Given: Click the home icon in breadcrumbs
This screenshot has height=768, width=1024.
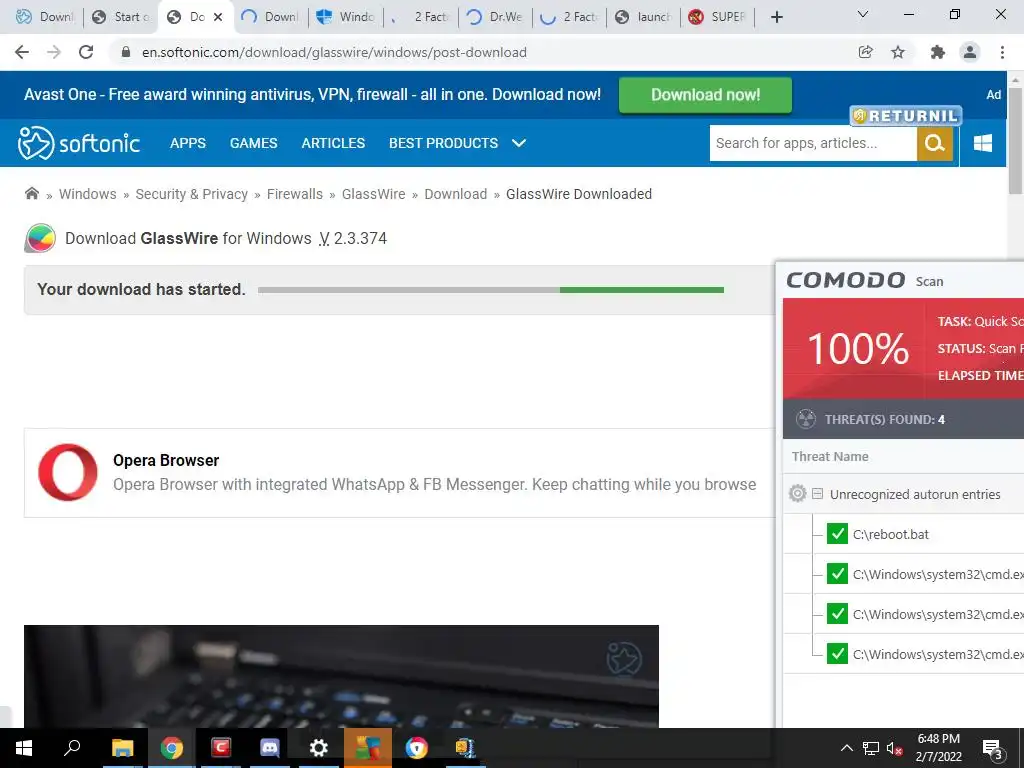Looking at the screenshot, I should point(31,193).
